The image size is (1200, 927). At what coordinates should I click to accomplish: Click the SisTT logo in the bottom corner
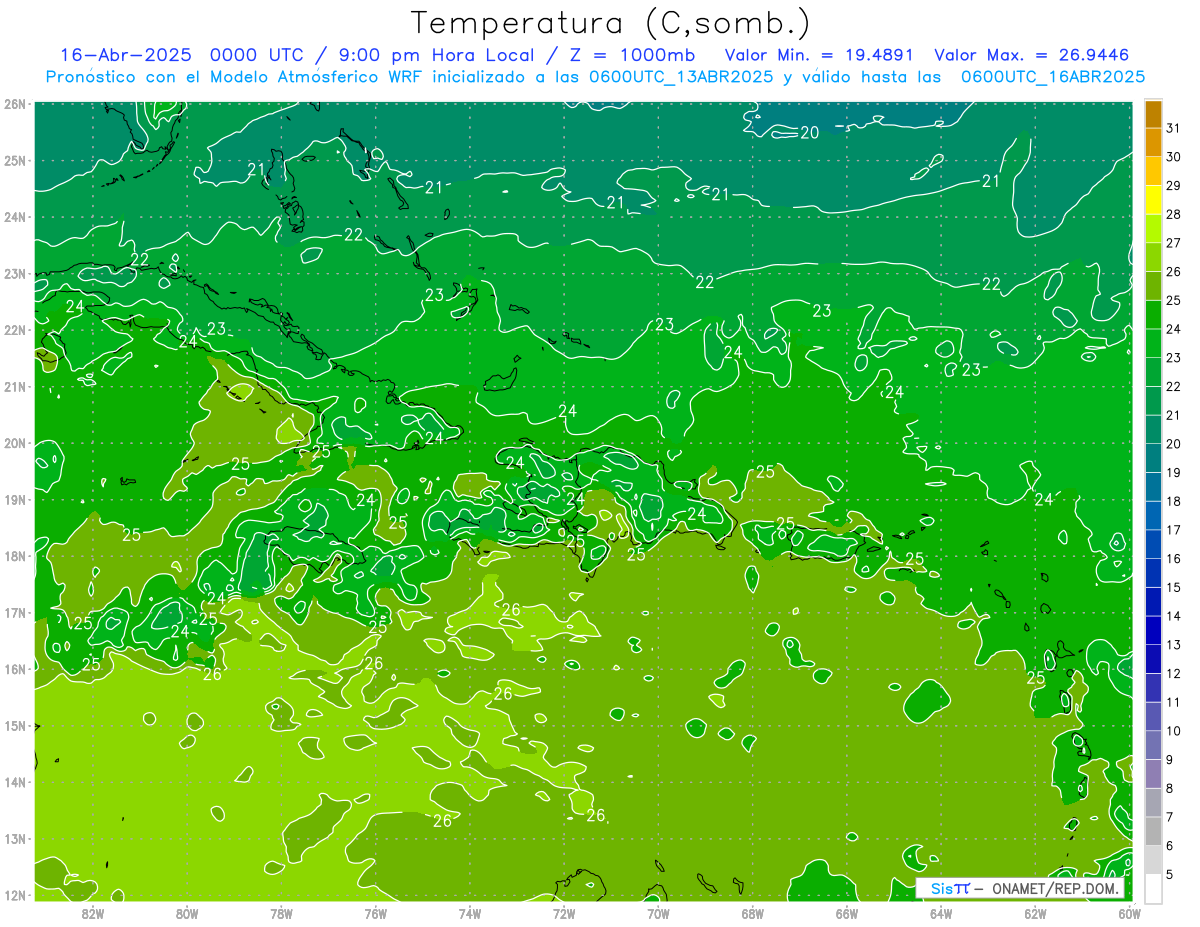coord(950,888)
